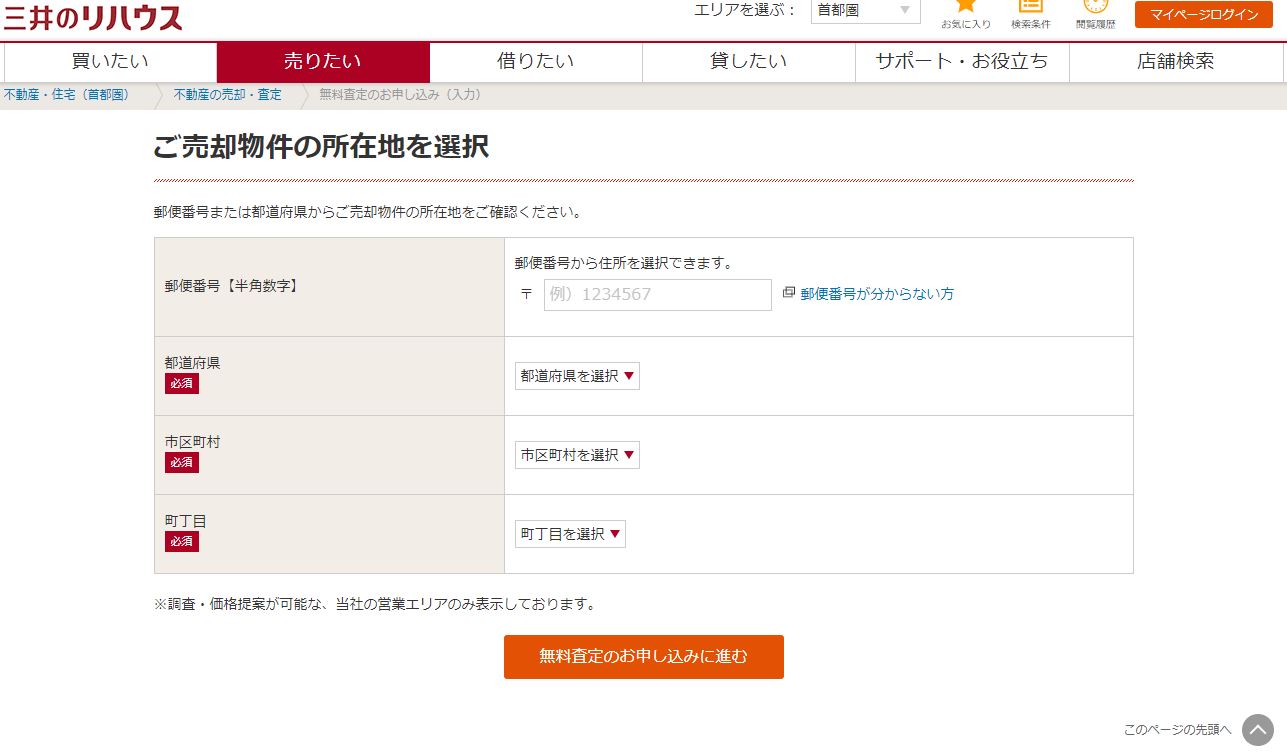Open the 閲覧履歴 clock icon
Viewport: 1287px width, 756px height.
pos(1095,6)
